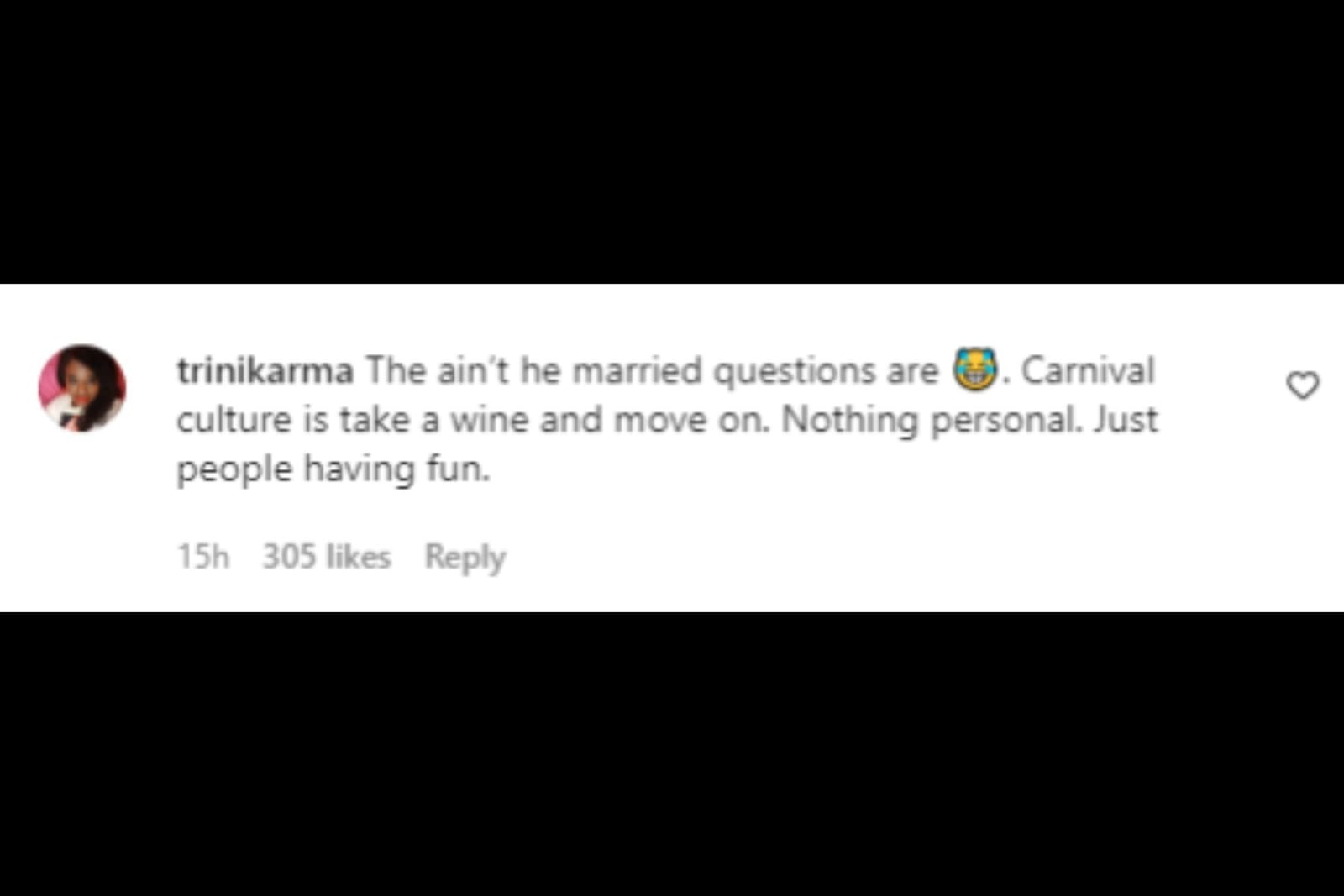
Task: Reply to trinikarma's comment
Action: 465,556
